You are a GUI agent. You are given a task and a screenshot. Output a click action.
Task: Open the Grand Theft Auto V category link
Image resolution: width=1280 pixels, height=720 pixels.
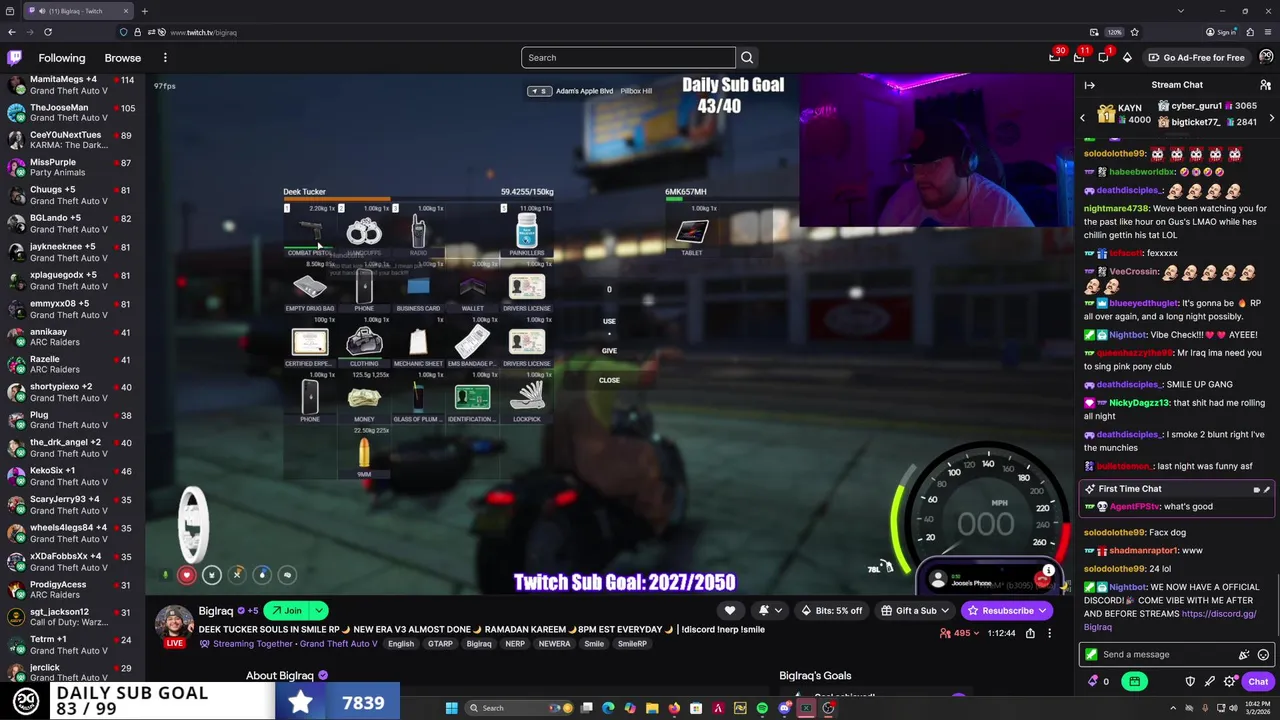point(339,644)
